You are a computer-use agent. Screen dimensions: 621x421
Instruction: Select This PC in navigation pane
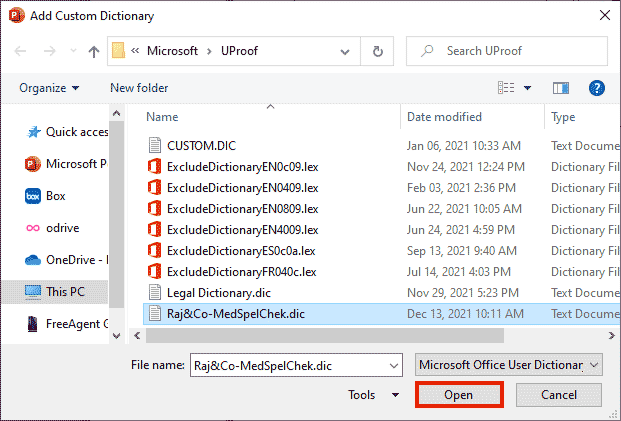(x=55, y=292)
